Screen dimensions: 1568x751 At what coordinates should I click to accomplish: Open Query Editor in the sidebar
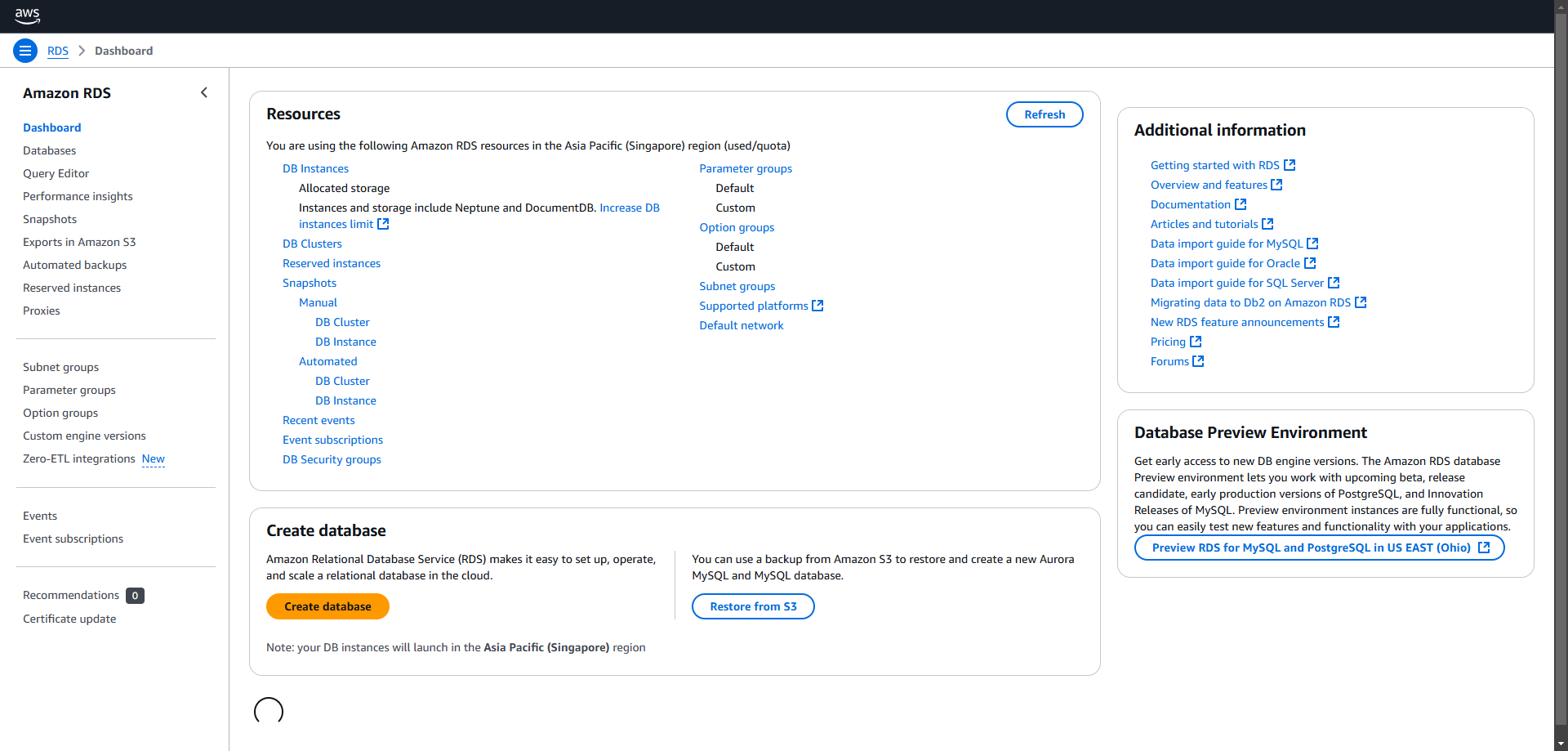[x=56, y=173]
